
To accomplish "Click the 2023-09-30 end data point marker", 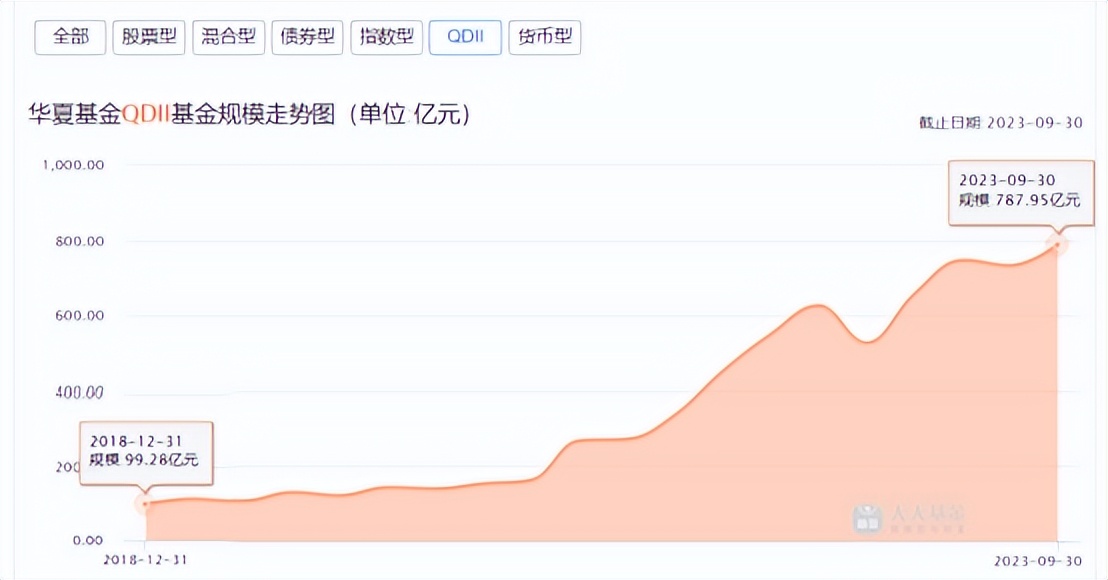I will tap(1057, 244).
